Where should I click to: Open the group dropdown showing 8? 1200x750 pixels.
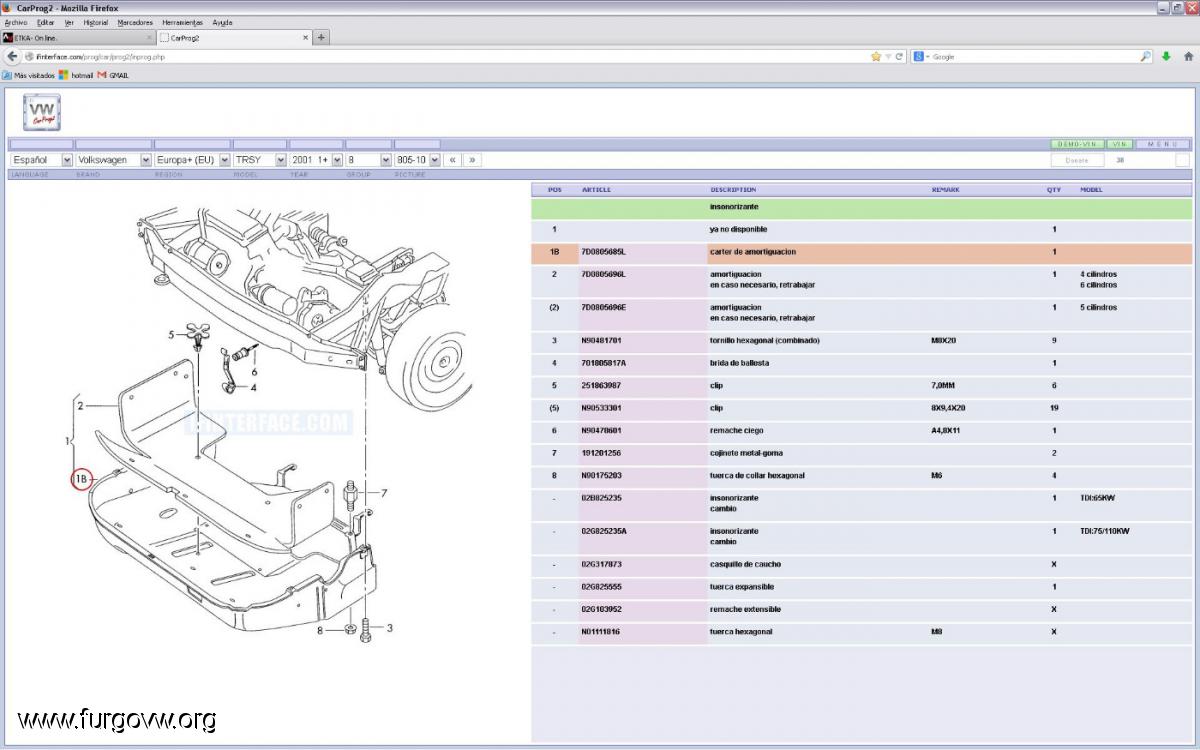coord(369,160)
